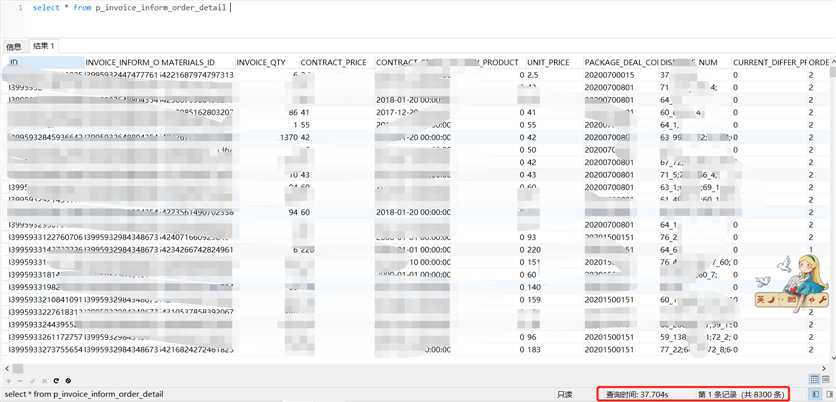The width and height of the screenshot is (836, 402).
Task: Click the add record plus icon
Action: [10, 381]
